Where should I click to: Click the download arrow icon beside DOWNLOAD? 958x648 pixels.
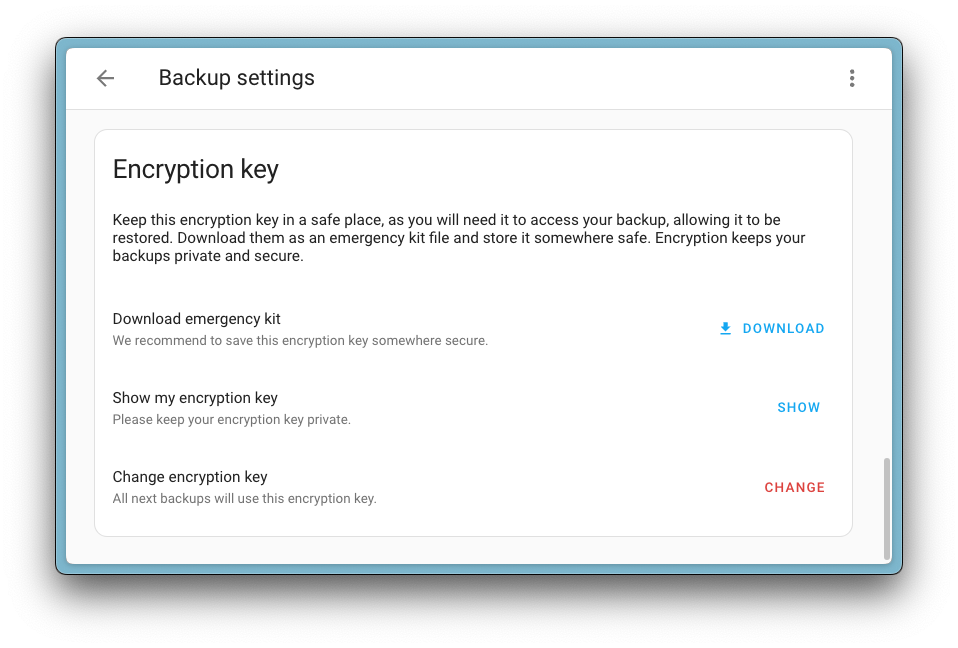pyautogui.click(x=724, y=328)
